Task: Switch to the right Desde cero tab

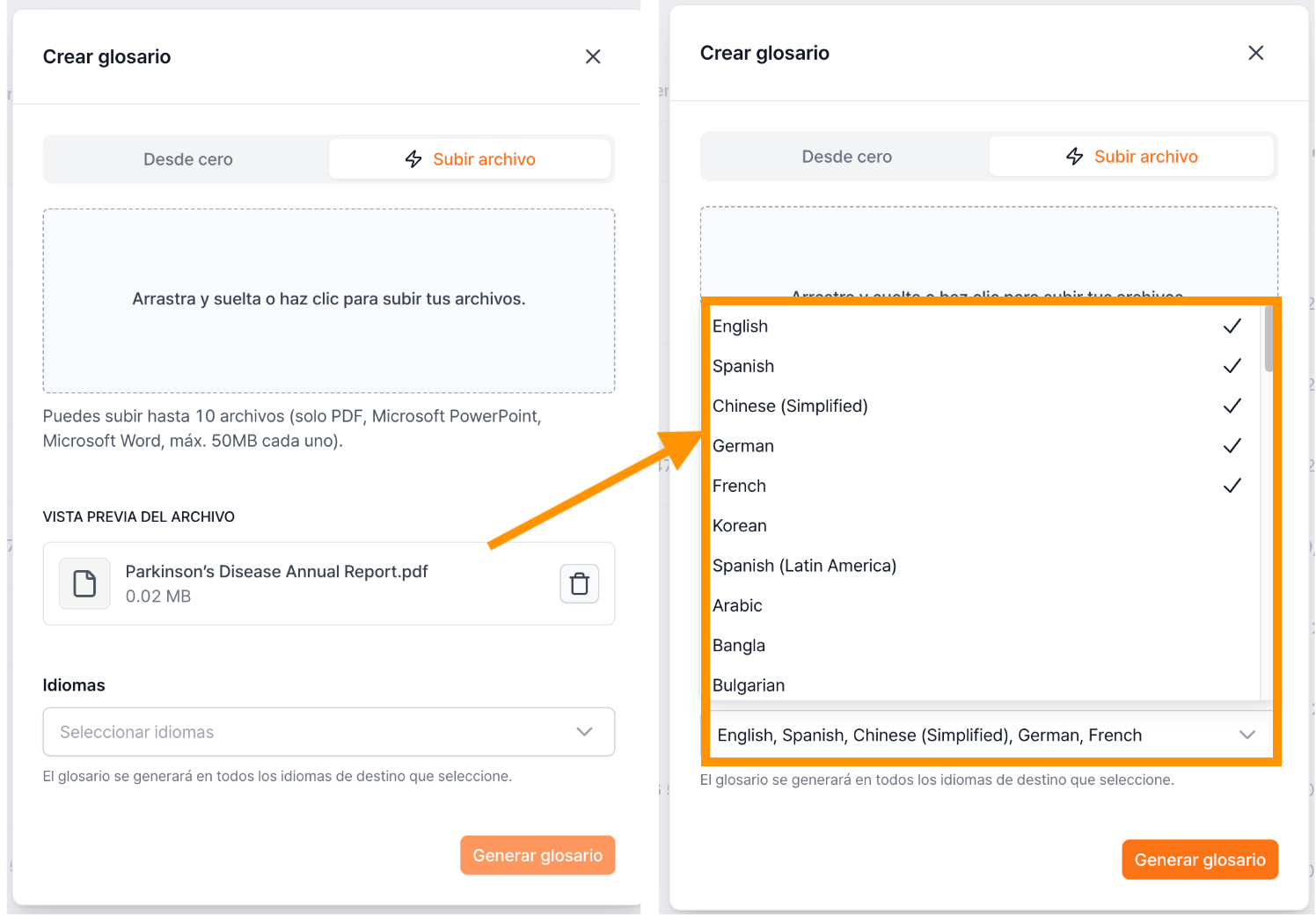Action: [846, 157]
